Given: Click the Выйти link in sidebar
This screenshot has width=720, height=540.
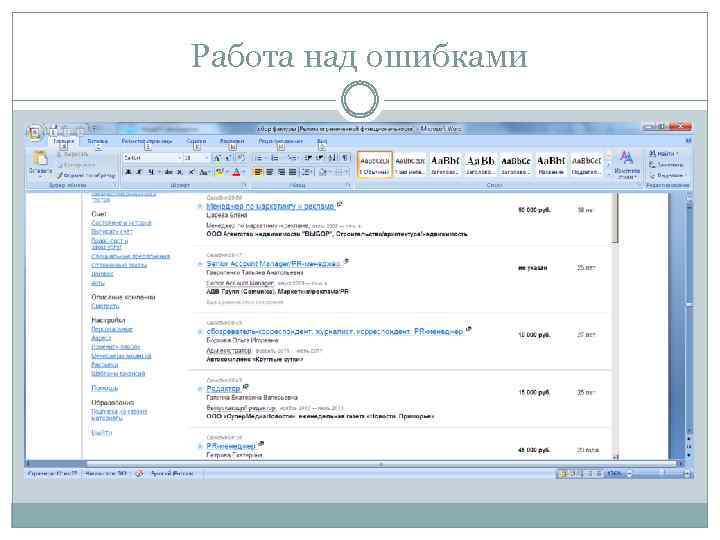Looking at the screenshot, I should point(101,433).
